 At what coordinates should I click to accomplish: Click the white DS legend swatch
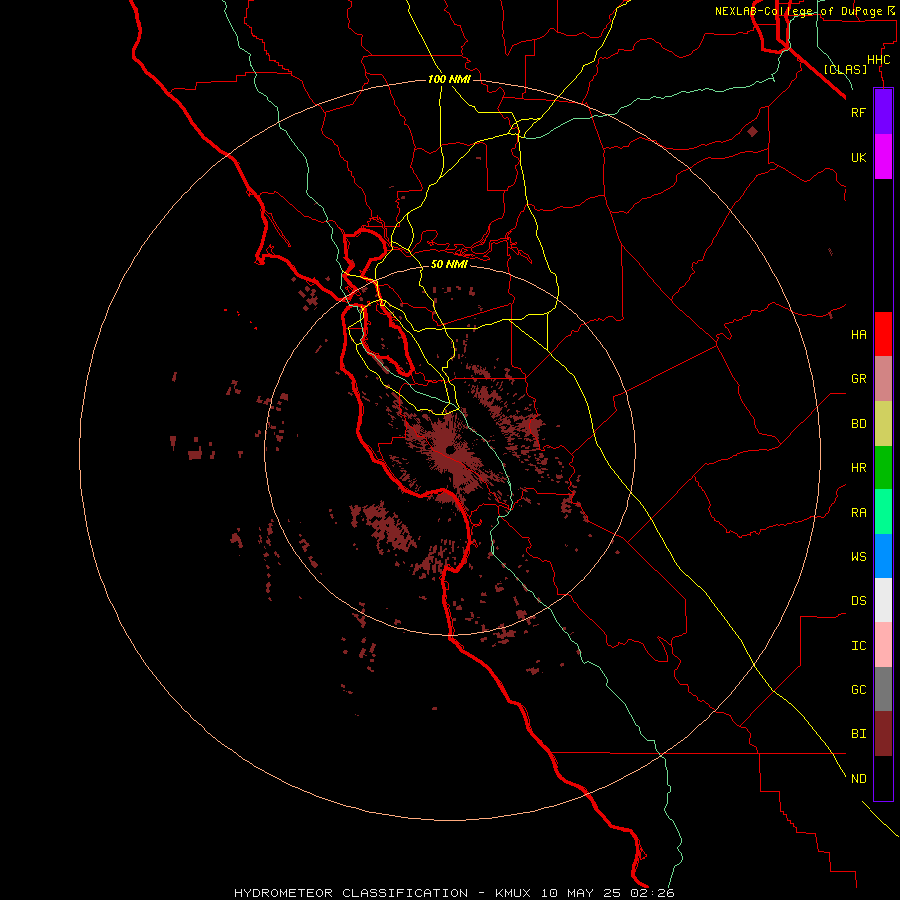[883, 600]
